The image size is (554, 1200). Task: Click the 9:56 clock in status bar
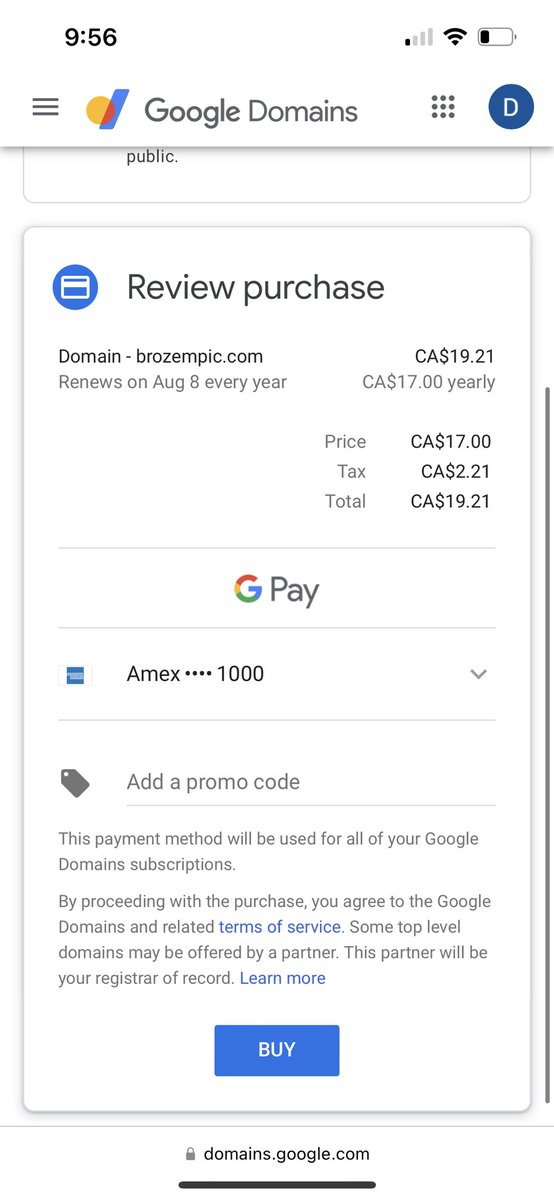tap(91, 38)
